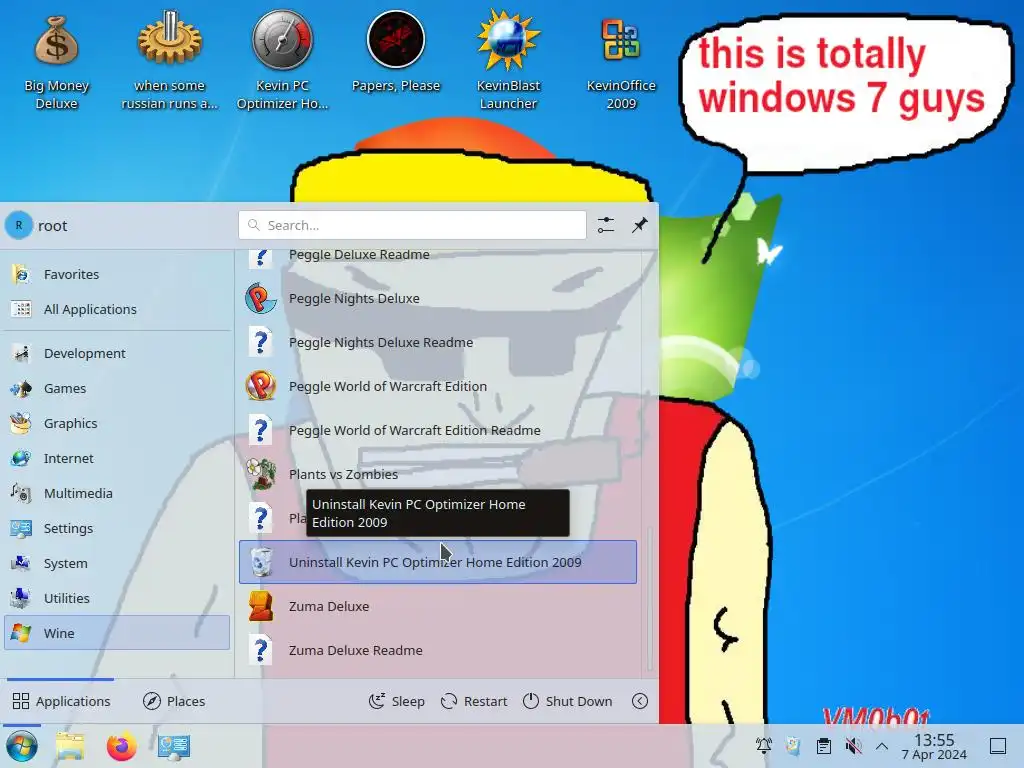Launch Zuma Deluxe
This screenshot has width=1024, height=768.
click(x=438, y=606)
